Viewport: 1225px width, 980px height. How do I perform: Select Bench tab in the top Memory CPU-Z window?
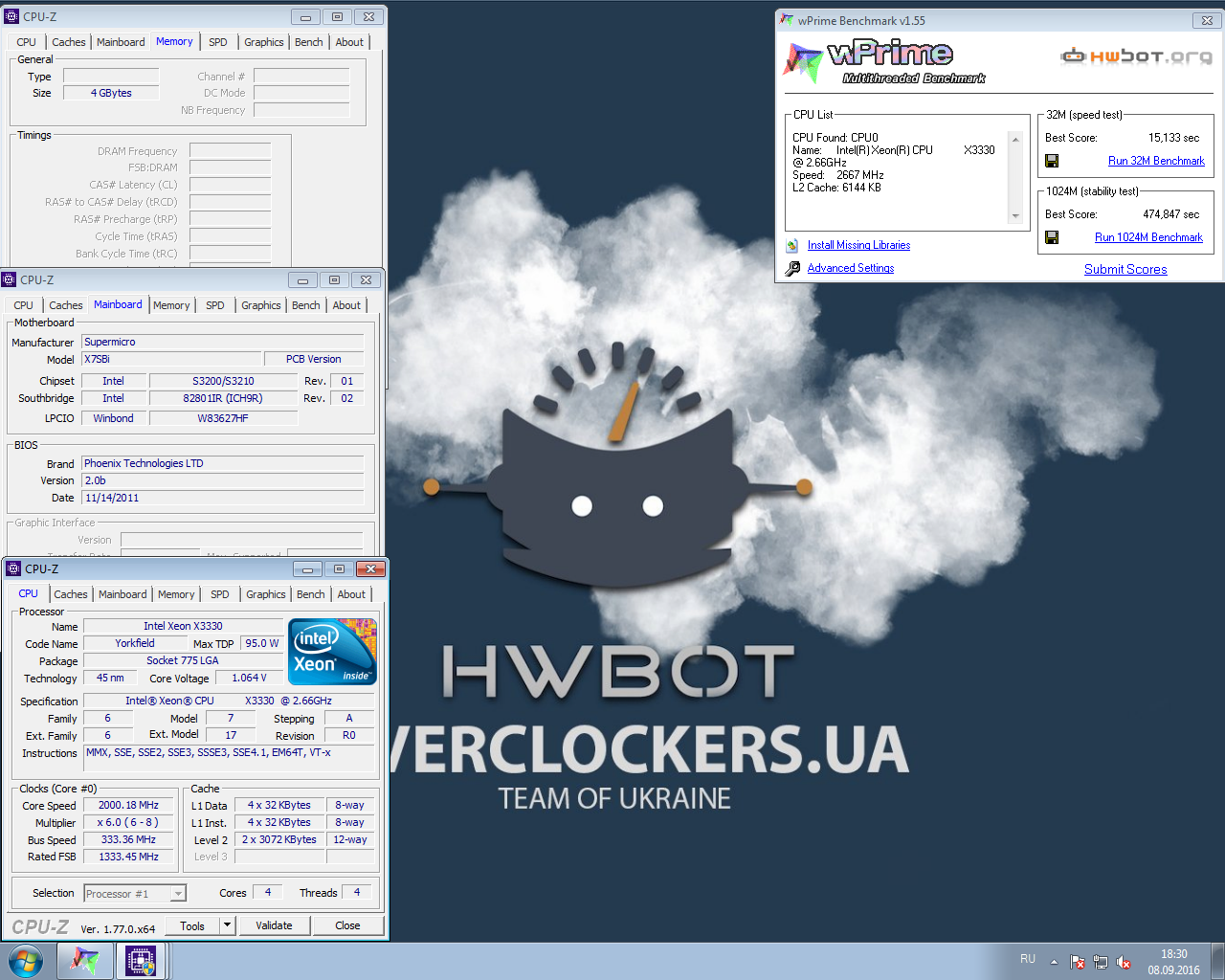tap(309, 42)
